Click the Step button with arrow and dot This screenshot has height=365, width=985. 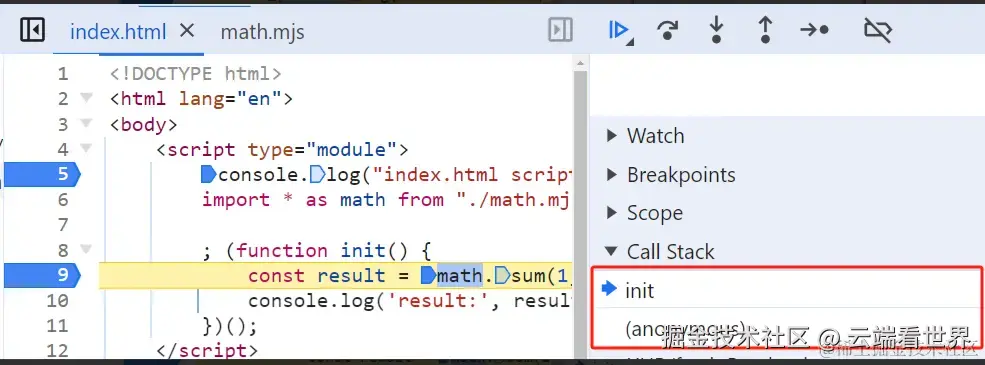[x=815, y=30]
